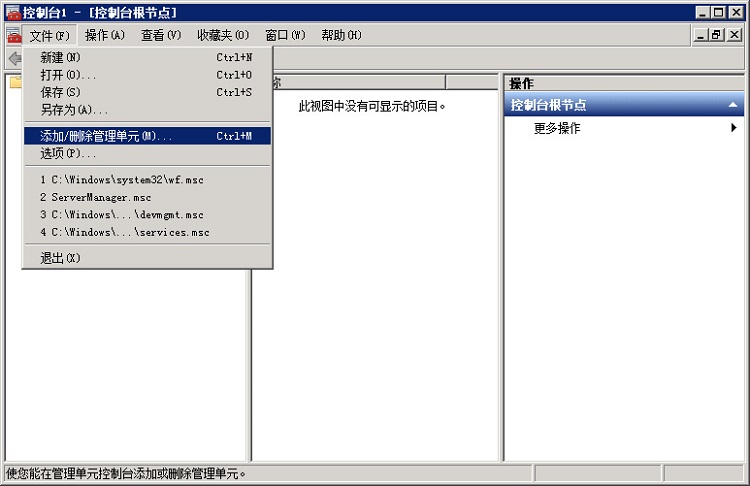This screenshot has height=486, width=750.
Task: Open the 文件(F) menu
Action: pos(49,35)
